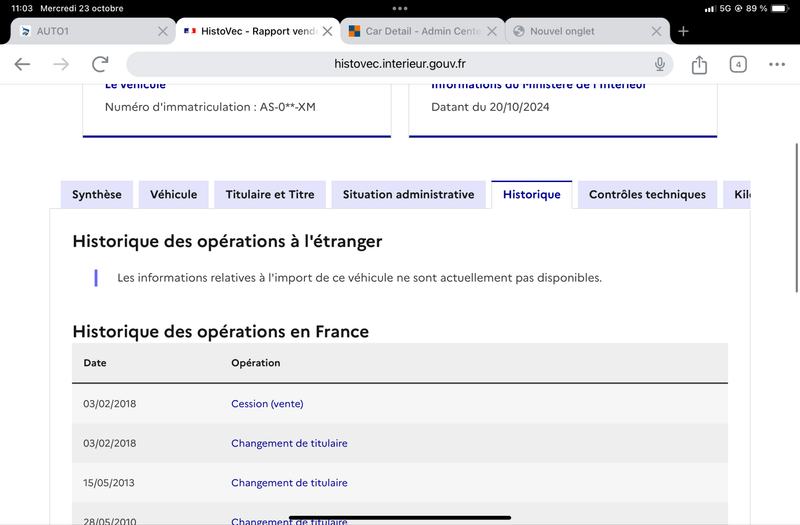This screenshot has height=525, width=800.
Task: Click Changement de titulaire dated 15/05/2013
Action: [x=289, y=483]
